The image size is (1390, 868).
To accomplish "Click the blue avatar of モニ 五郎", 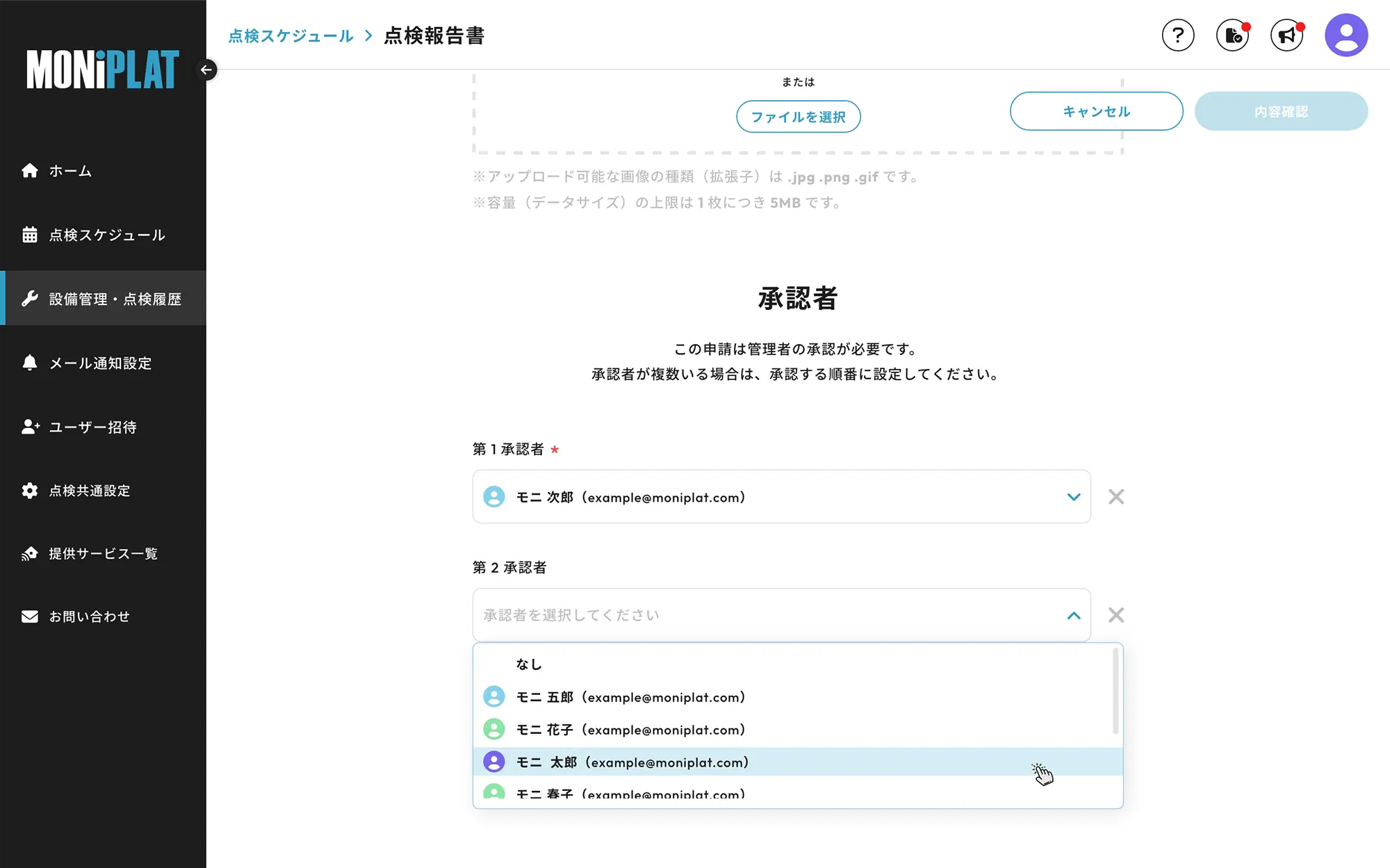I will pyautogui.click(x=494, y=696).
